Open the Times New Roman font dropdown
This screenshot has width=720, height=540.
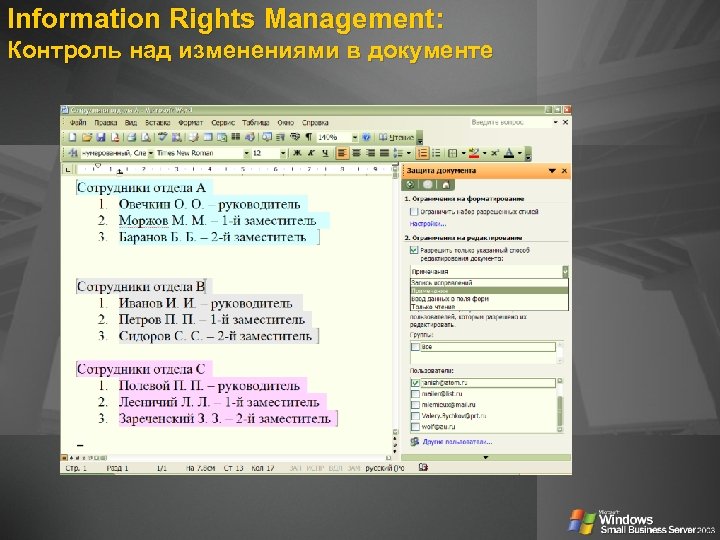247,153
